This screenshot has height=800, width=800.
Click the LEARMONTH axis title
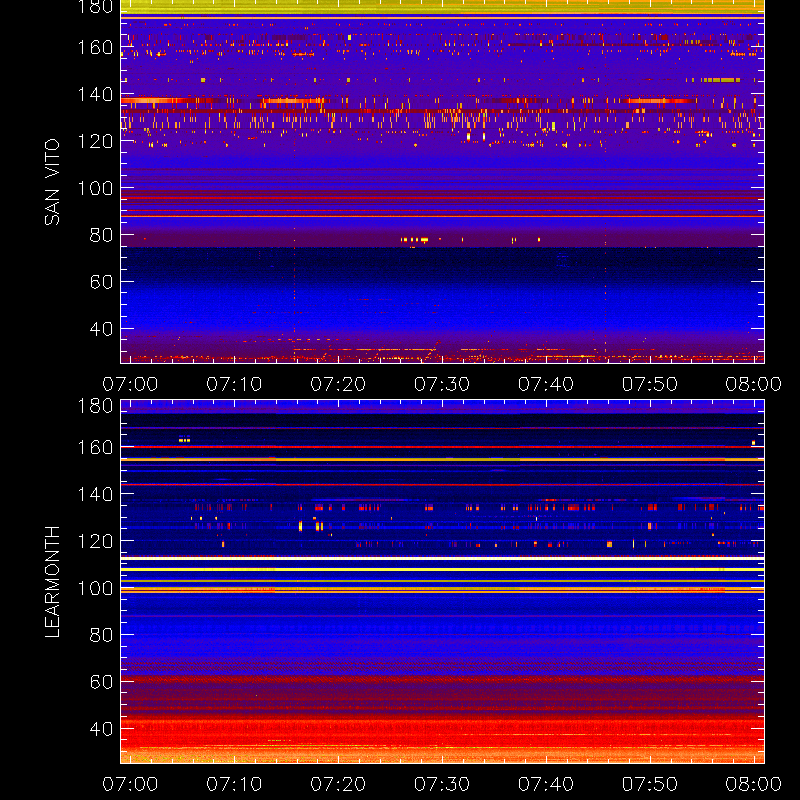[x=52, y=582]
